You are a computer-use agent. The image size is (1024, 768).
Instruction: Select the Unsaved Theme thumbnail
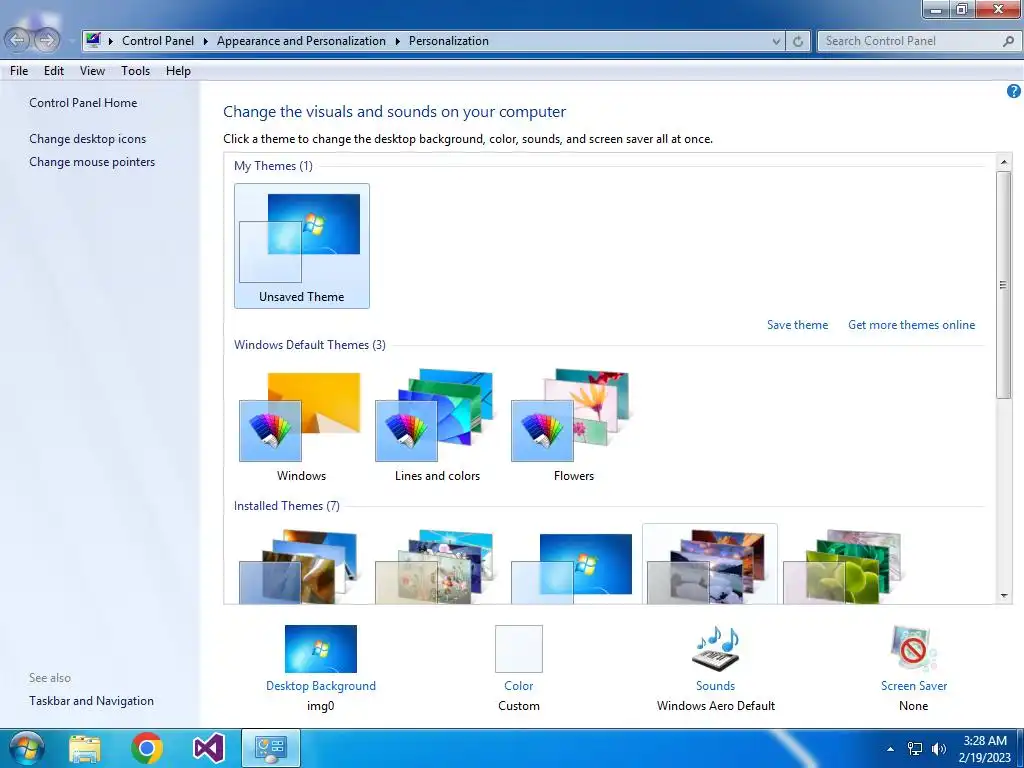click(302, 246)
